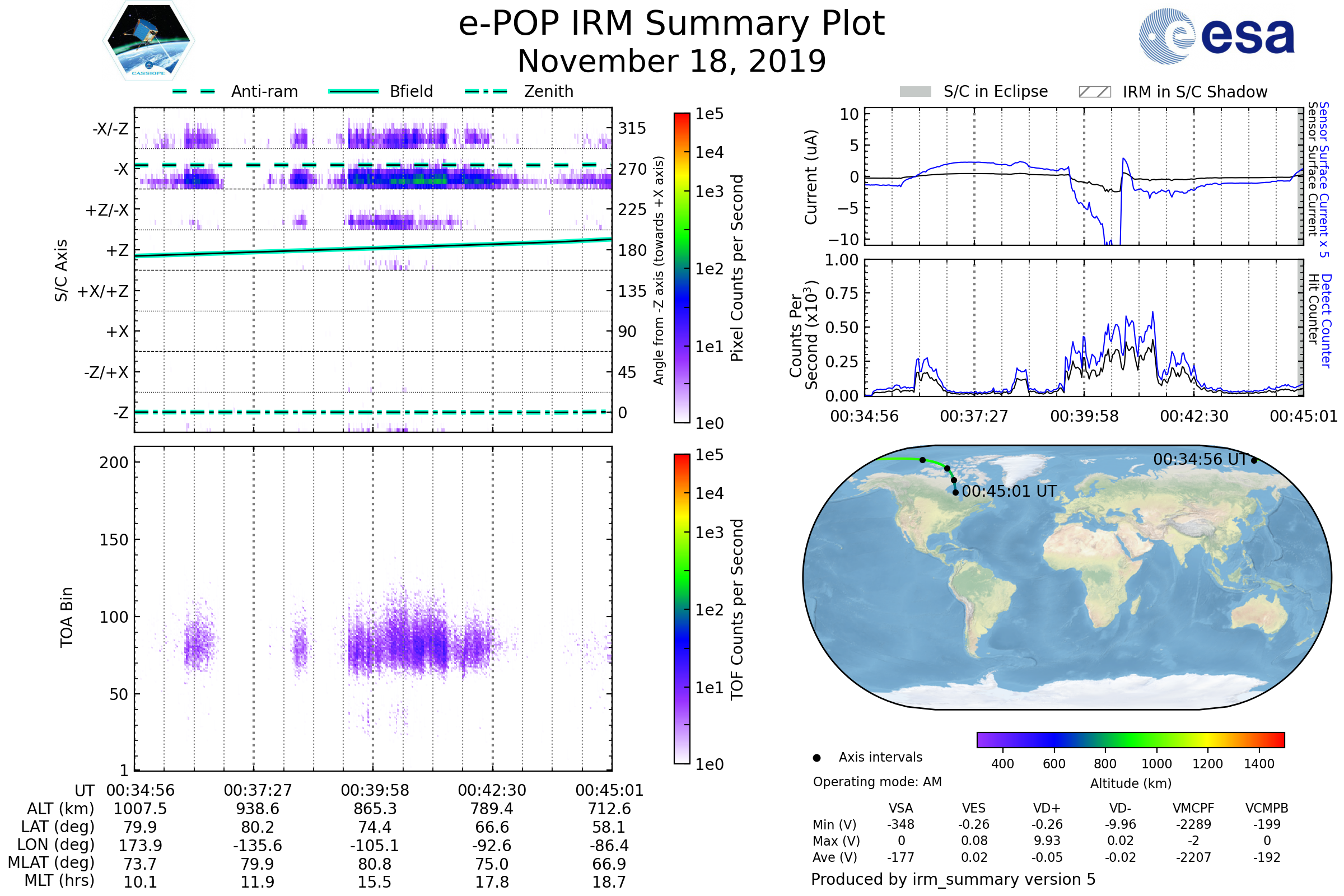Click the Altitude (km) horizontal colorbar
The image size is (1344, 896).
tap(1130, 740)
